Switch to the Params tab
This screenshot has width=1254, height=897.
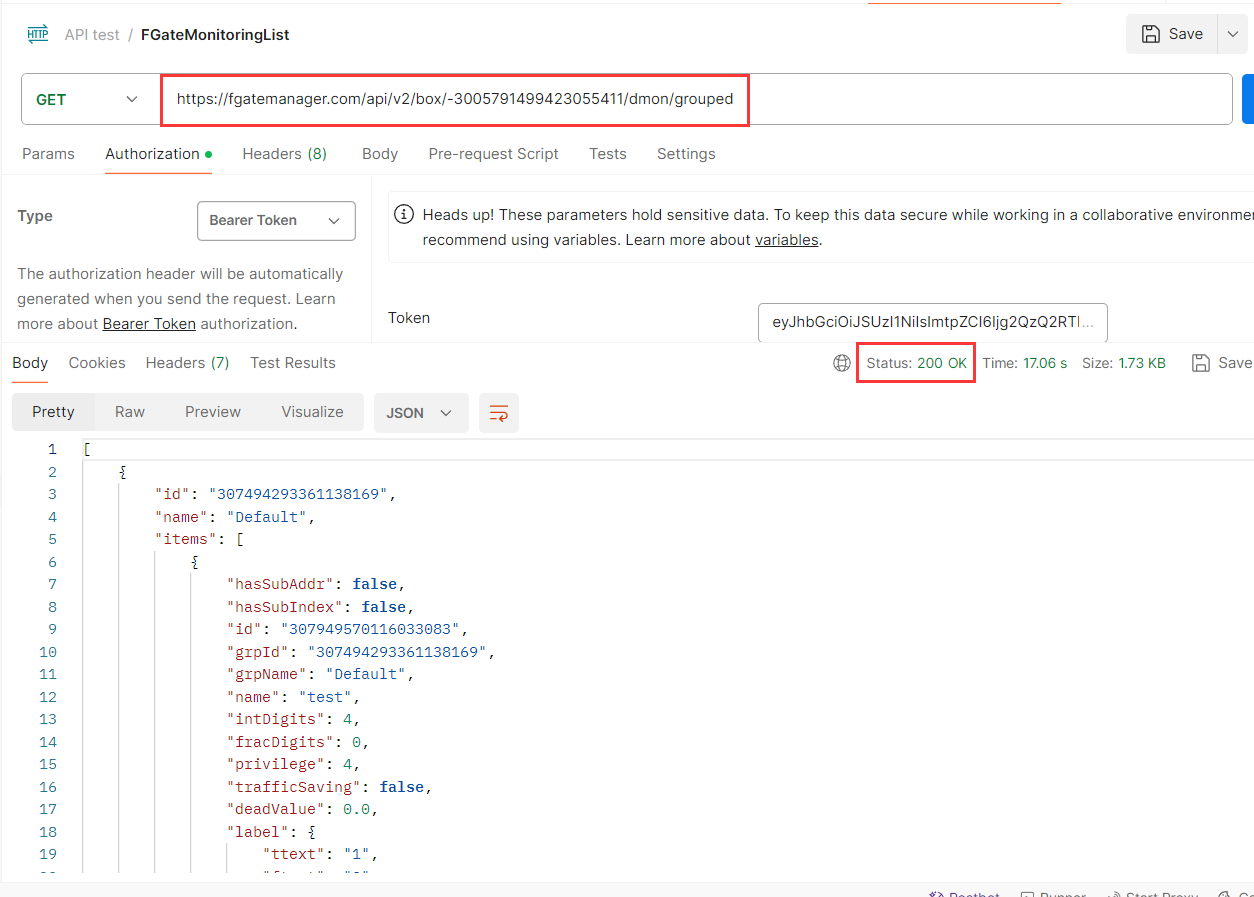(x=48, y=154)
